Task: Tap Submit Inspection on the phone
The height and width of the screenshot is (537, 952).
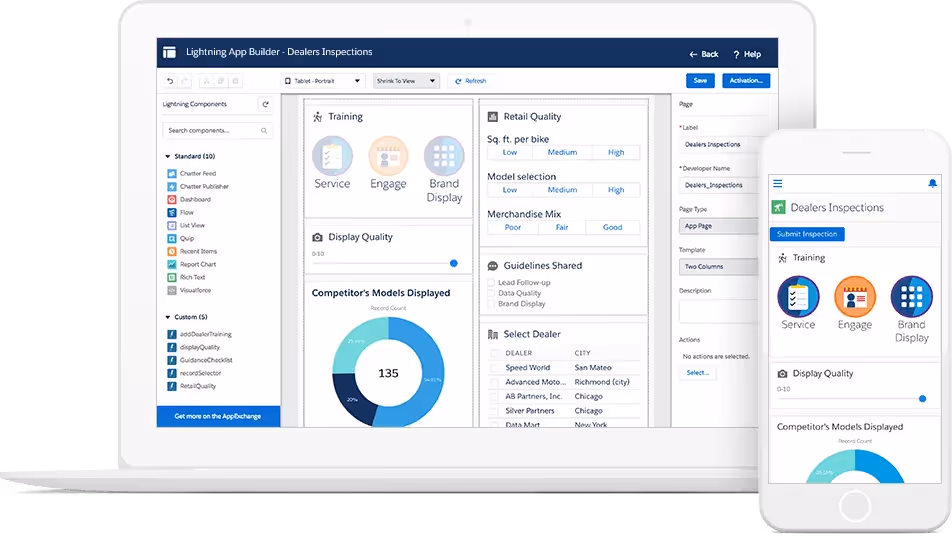Action: click(807, 234)
